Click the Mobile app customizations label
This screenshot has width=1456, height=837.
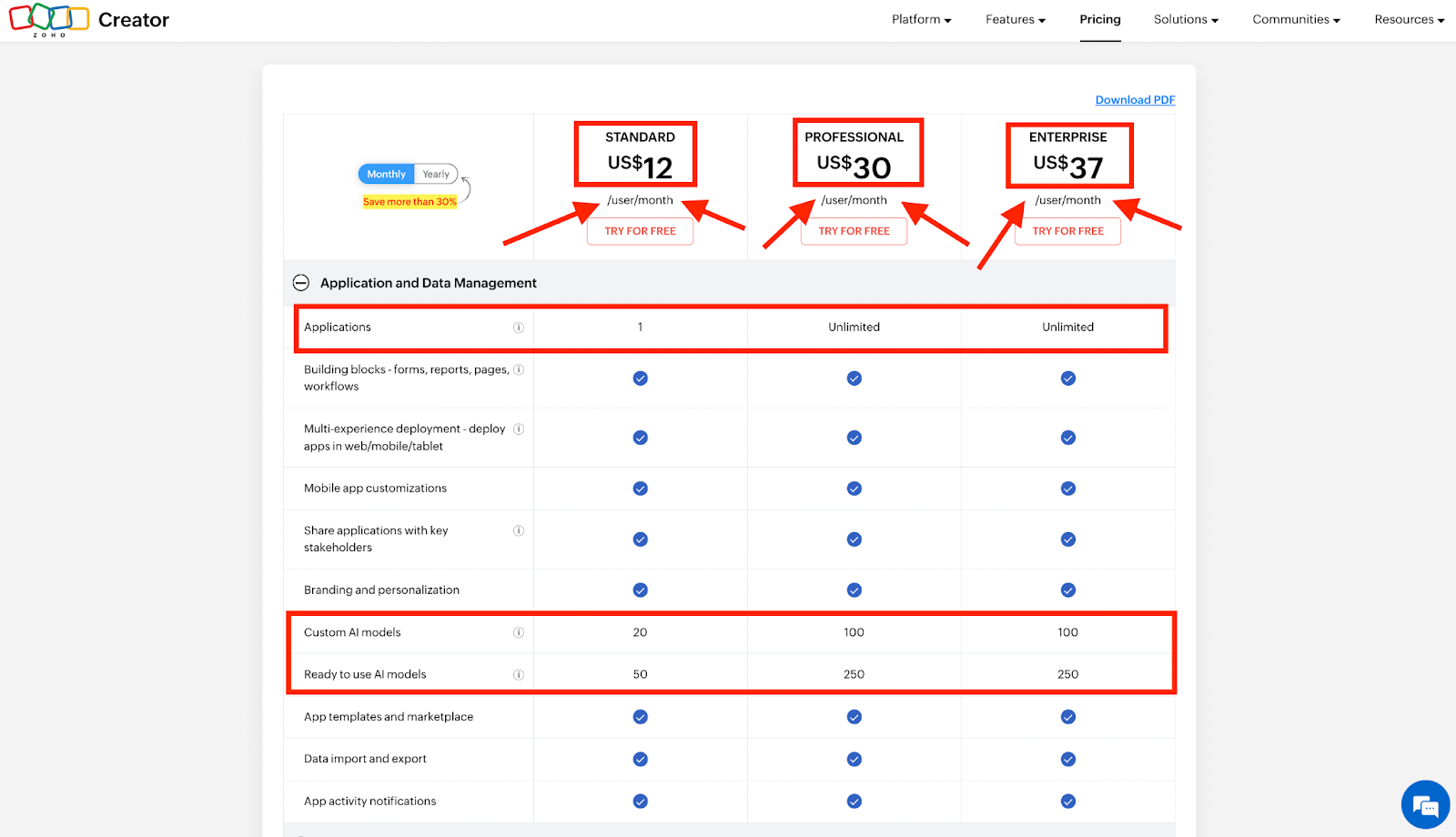coord(375,489)
